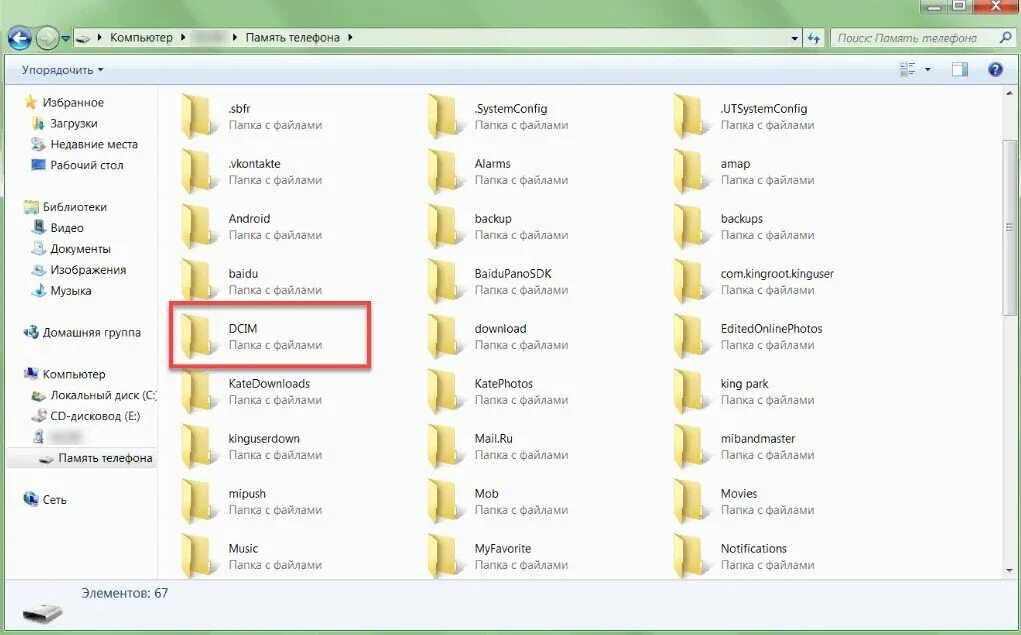Select Память телефона in navigation tree
Viewport: 1021px width, 635px height.
pos(105,458)
